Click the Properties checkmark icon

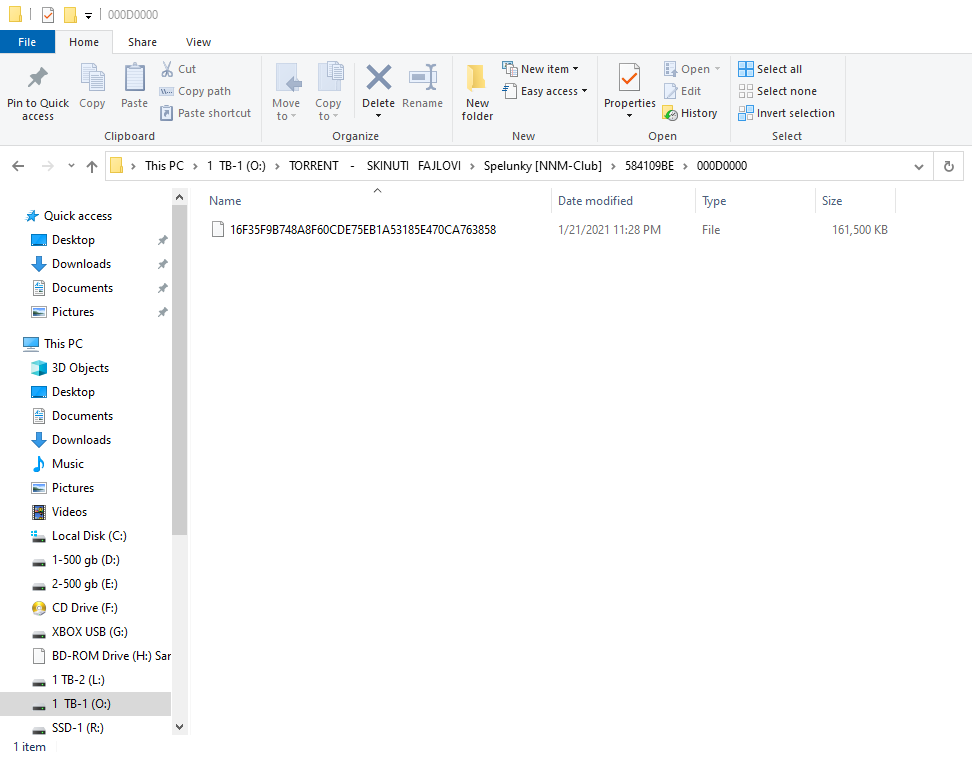coord(629,78)
